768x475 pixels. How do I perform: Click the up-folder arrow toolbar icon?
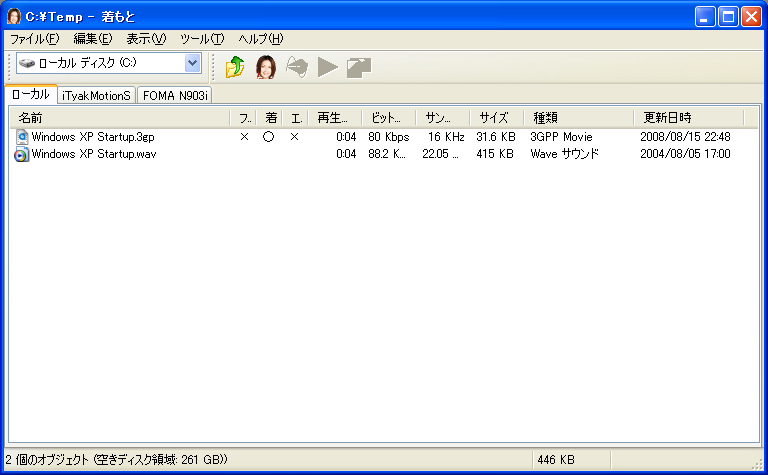coord(235,67)
